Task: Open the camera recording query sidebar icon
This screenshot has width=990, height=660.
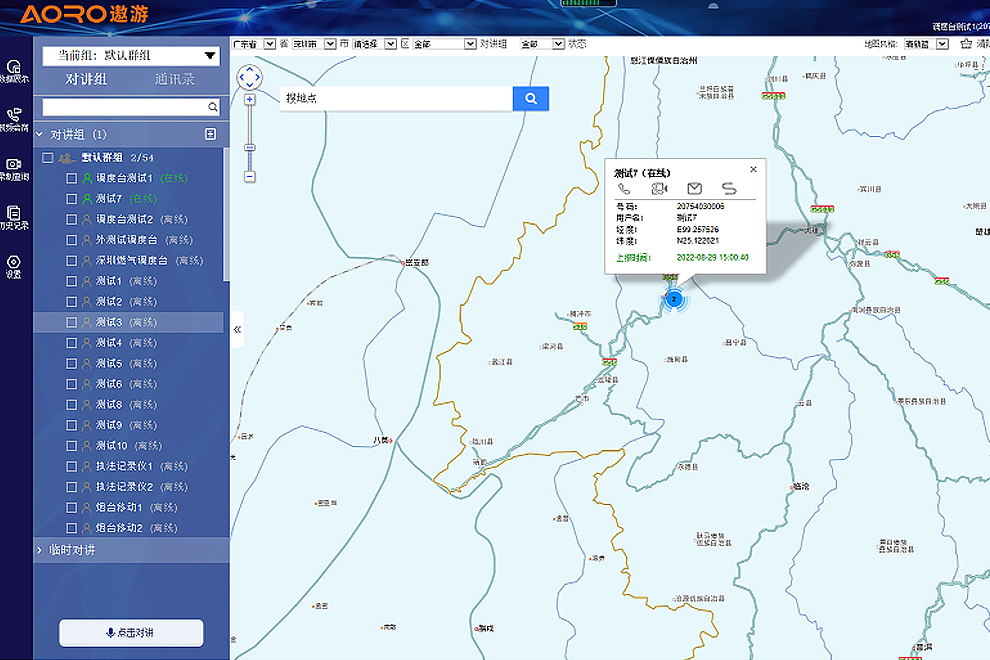Action: pyautogui.click(x=14, y=164)
